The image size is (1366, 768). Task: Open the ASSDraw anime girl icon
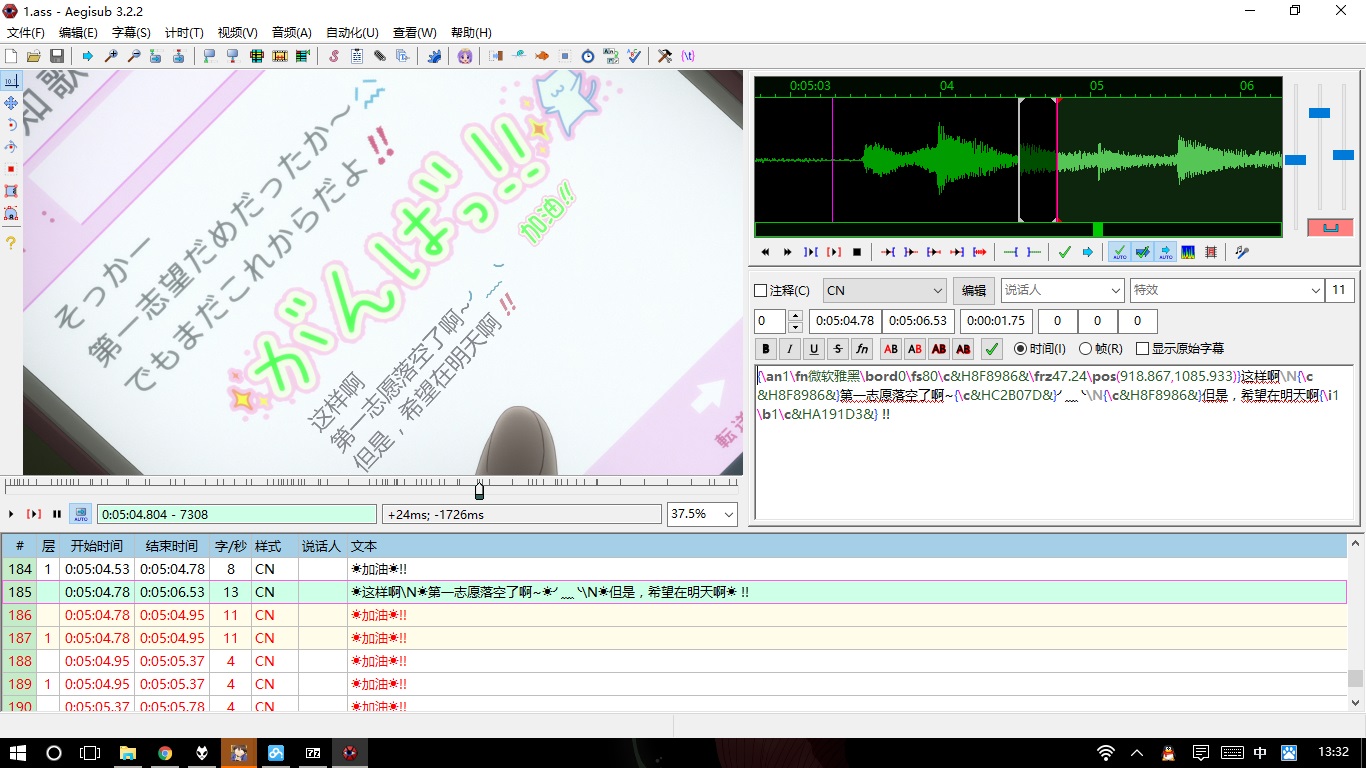pyautogui.click(x=465, y=56)
